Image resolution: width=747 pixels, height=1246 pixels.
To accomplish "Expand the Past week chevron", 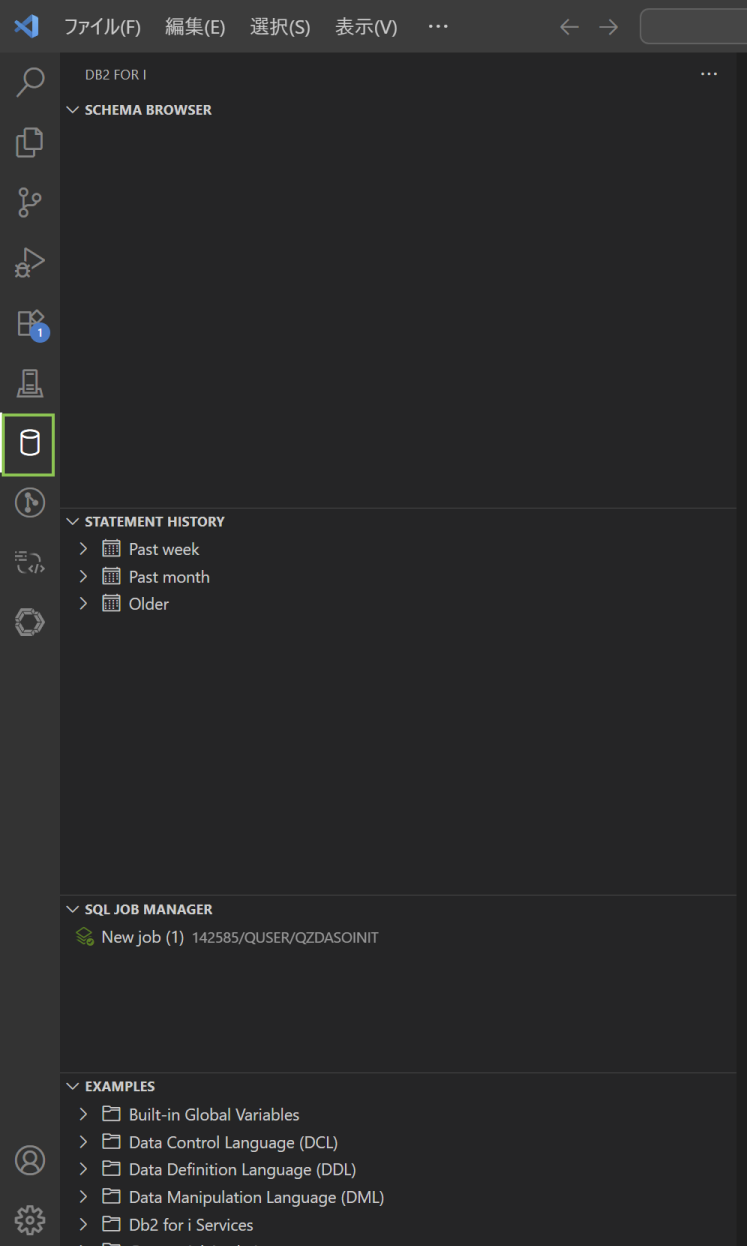I will point(84,549).
